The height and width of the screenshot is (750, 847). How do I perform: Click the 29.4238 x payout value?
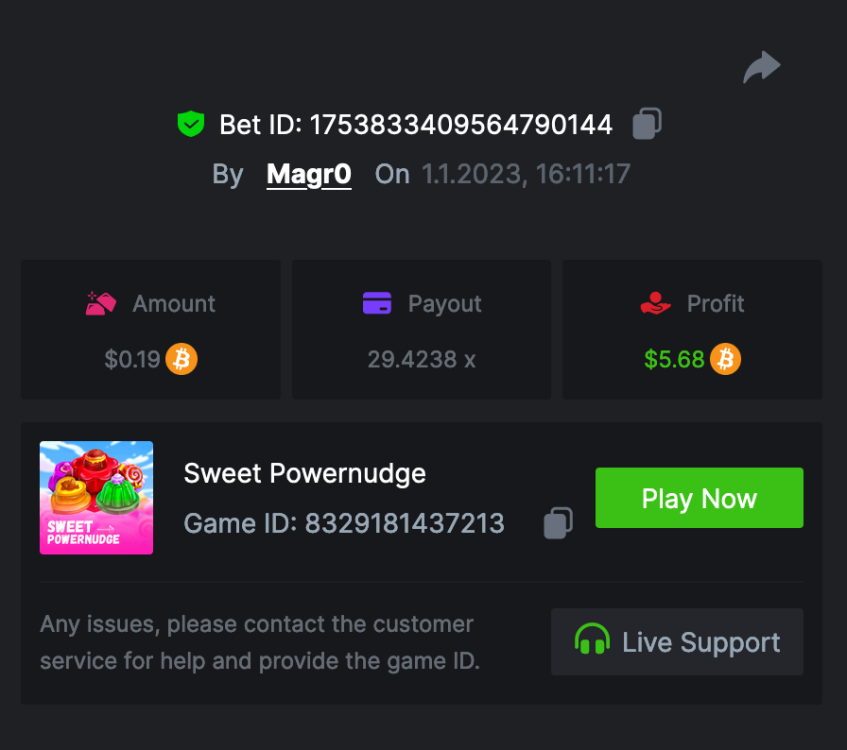coord(421,359)
